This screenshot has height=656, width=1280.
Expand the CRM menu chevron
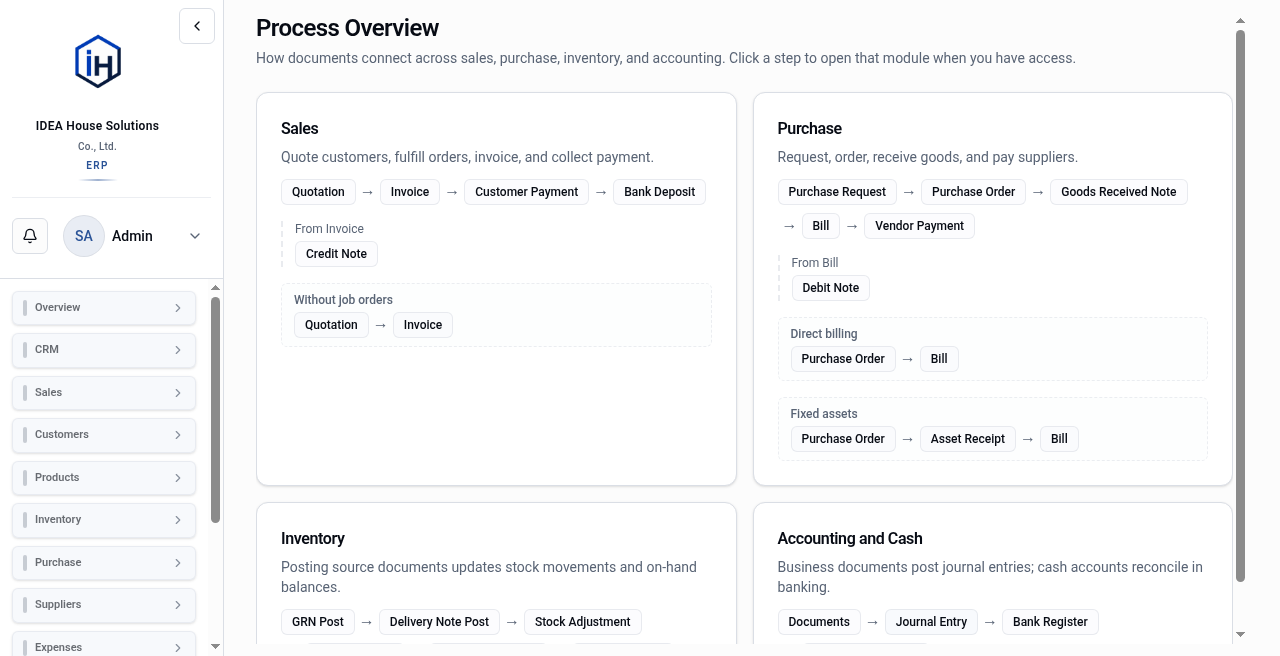click(178, 350)
